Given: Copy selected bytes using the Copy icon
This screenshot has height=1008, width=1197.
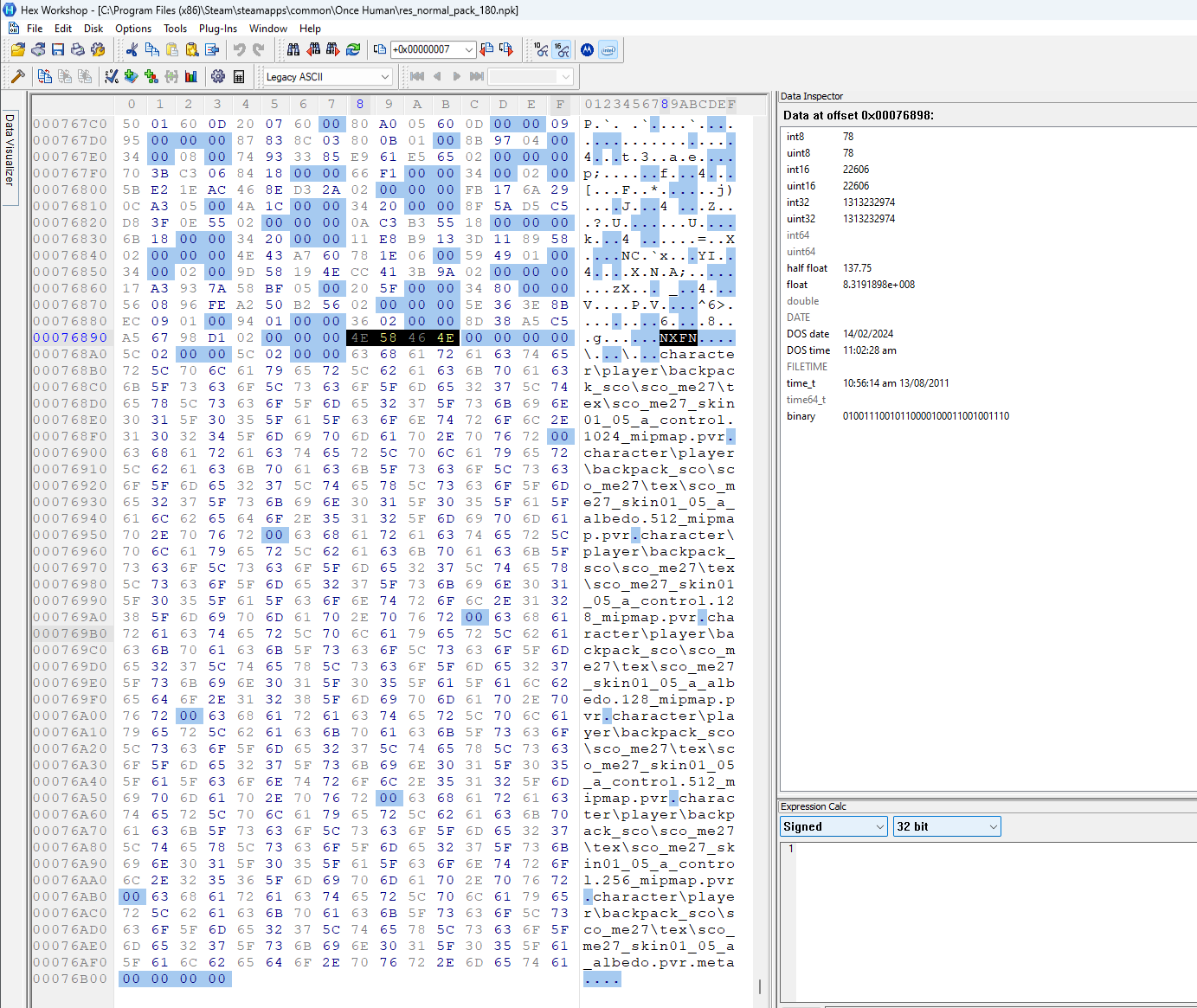Looking at the screenshot, I should [151, 49].
